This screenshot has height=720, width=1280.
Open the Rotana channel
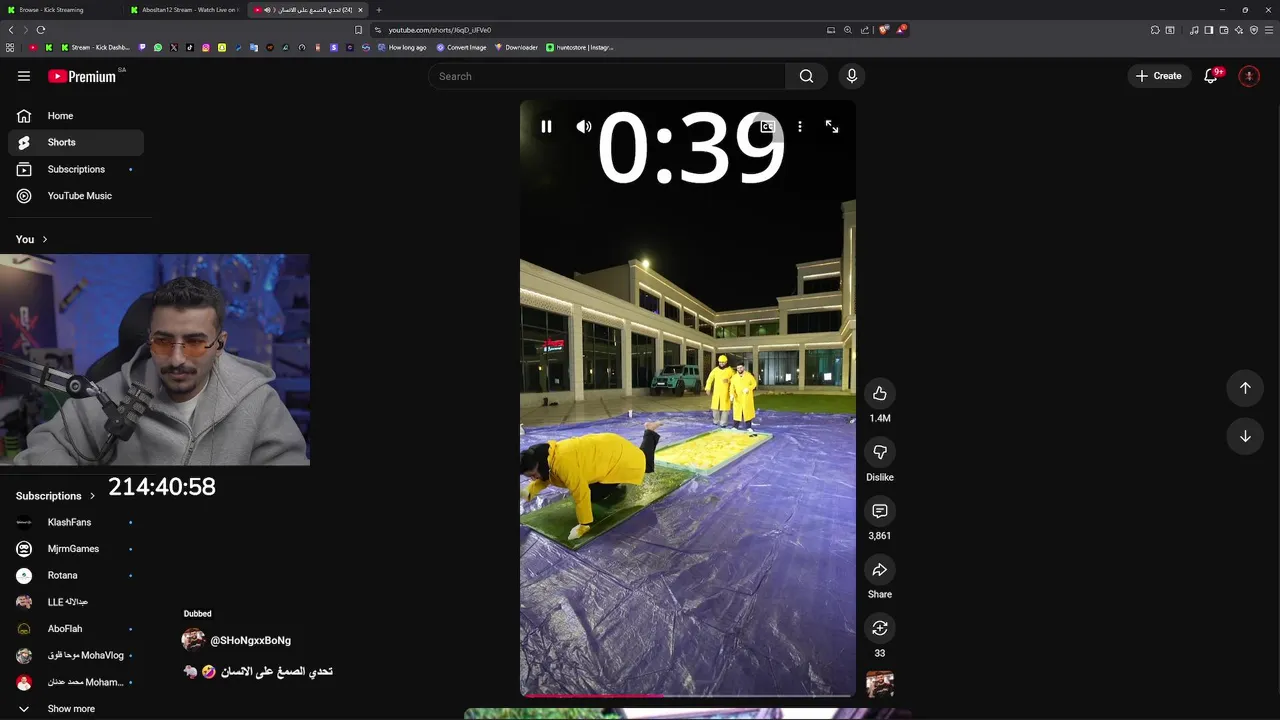click(x=76, y=575)
